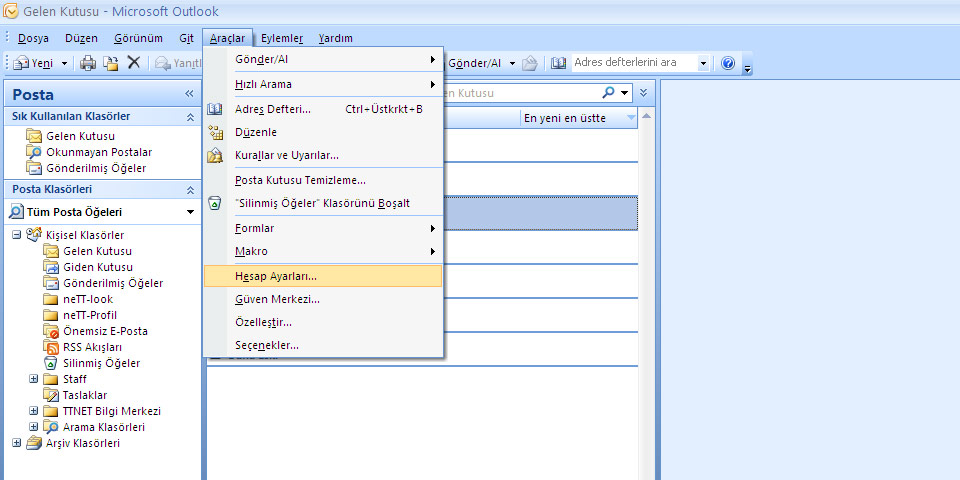
Task: Expand the Staff folder node
Action: pyautogui.click(x=34, y=379)
